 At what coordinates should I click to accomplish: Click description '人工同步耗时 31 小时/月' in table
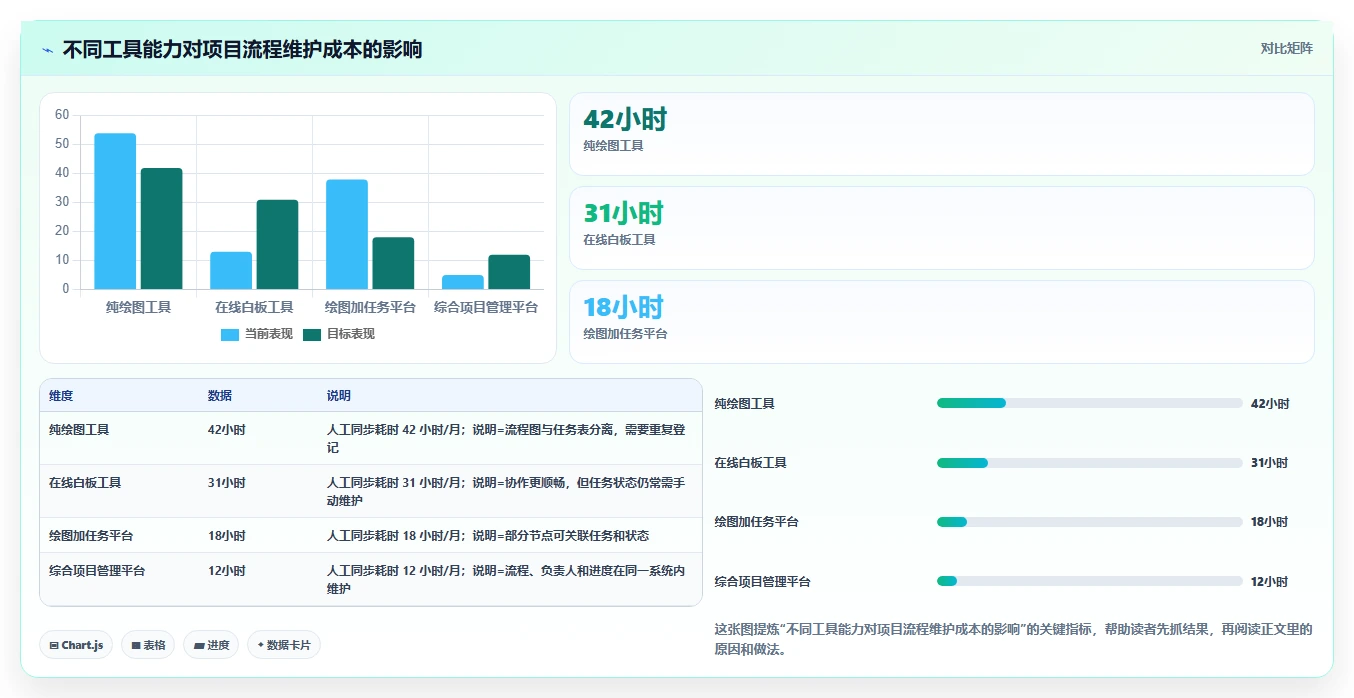tap(506, 492)
